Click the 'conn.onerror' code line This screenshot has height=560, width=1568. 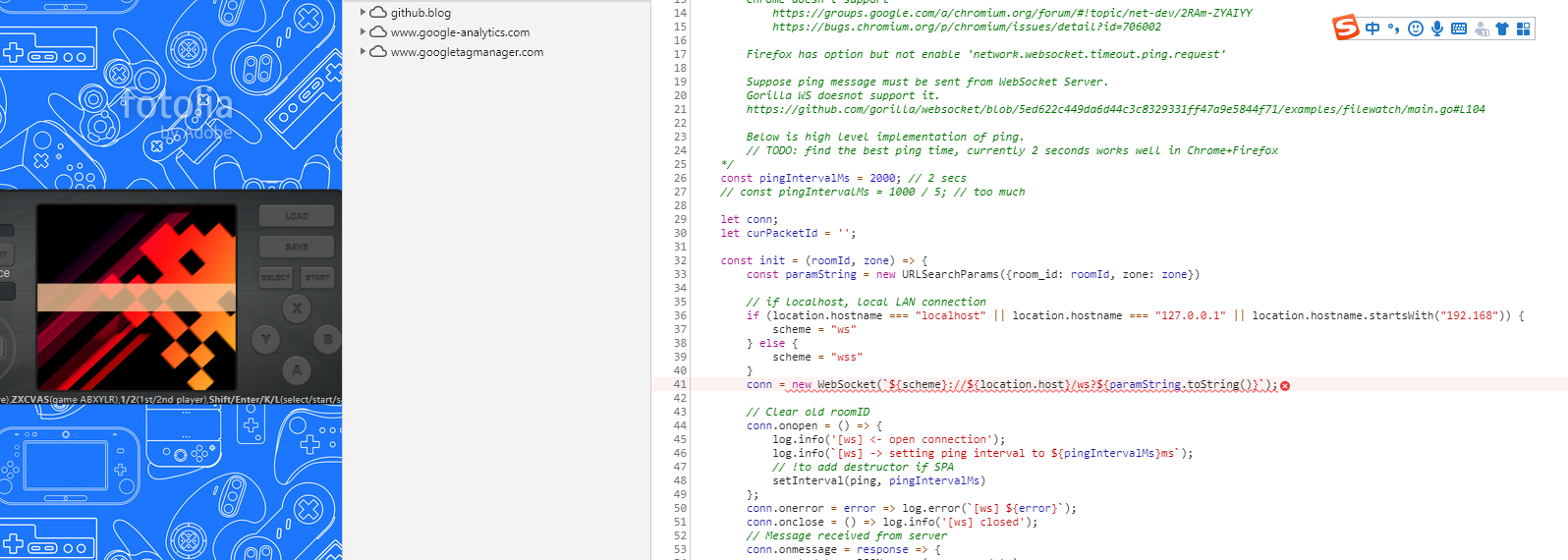(x=911, y=508)
